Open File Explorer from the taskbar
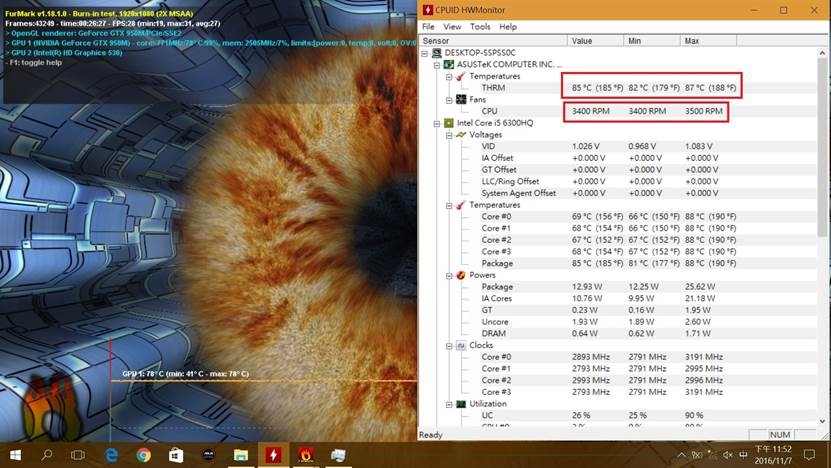 241,455
